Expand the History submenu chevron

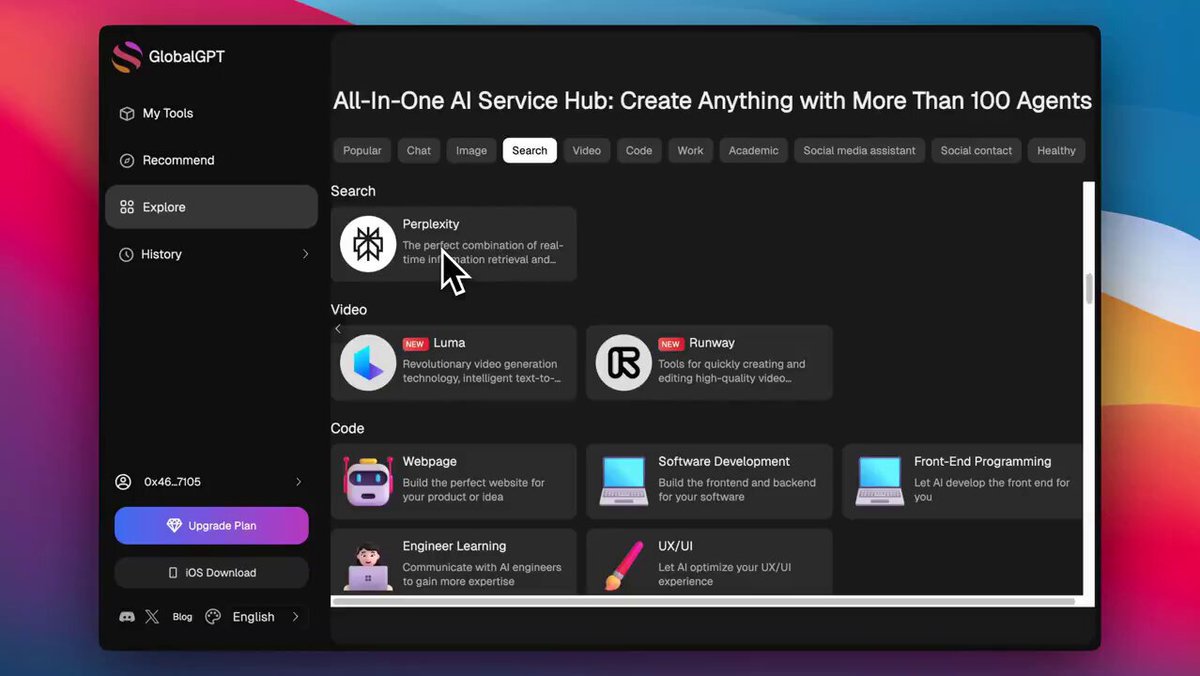[305, 255]
